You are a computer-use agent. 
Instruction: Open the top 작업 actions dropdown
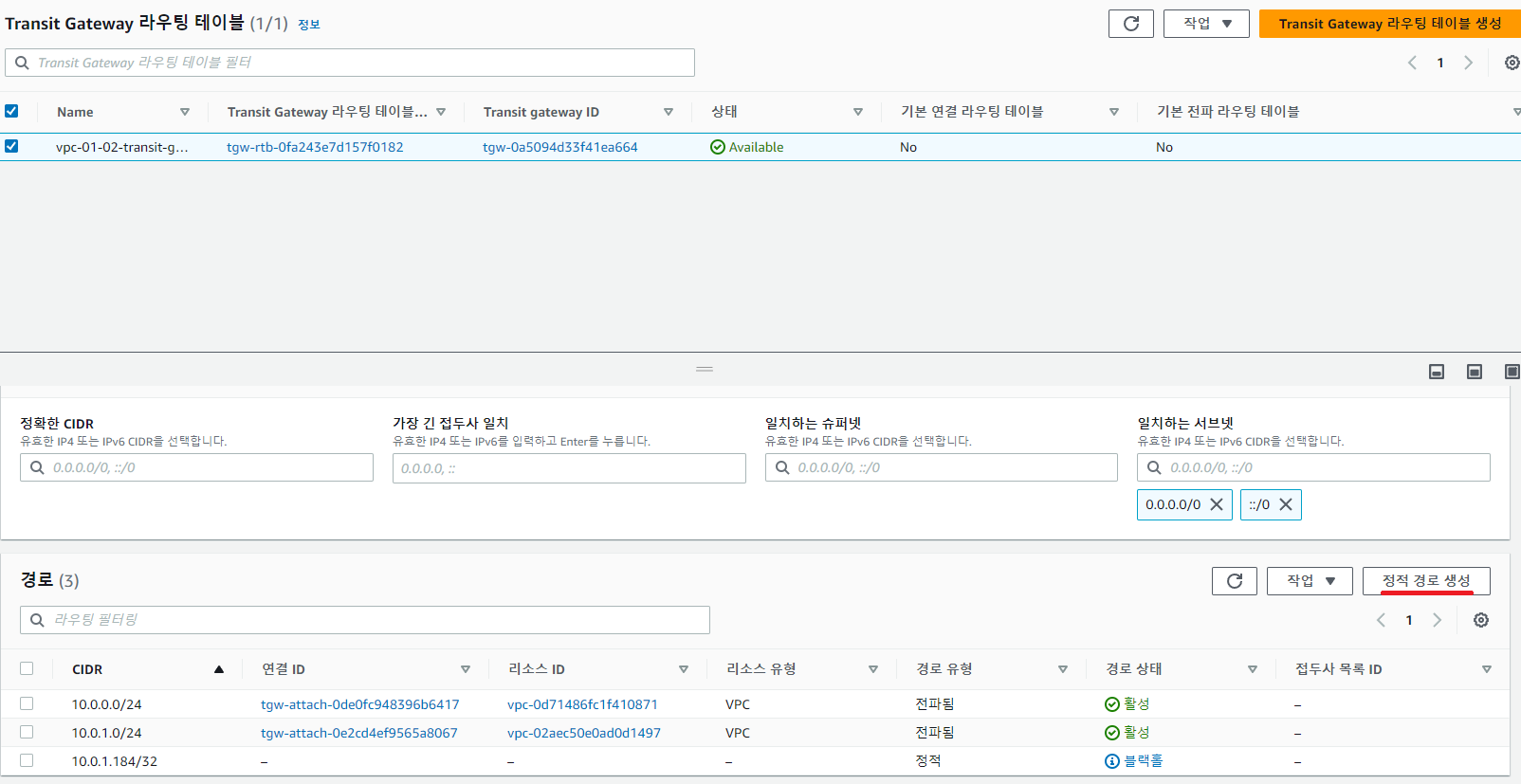coord(1206,24)
